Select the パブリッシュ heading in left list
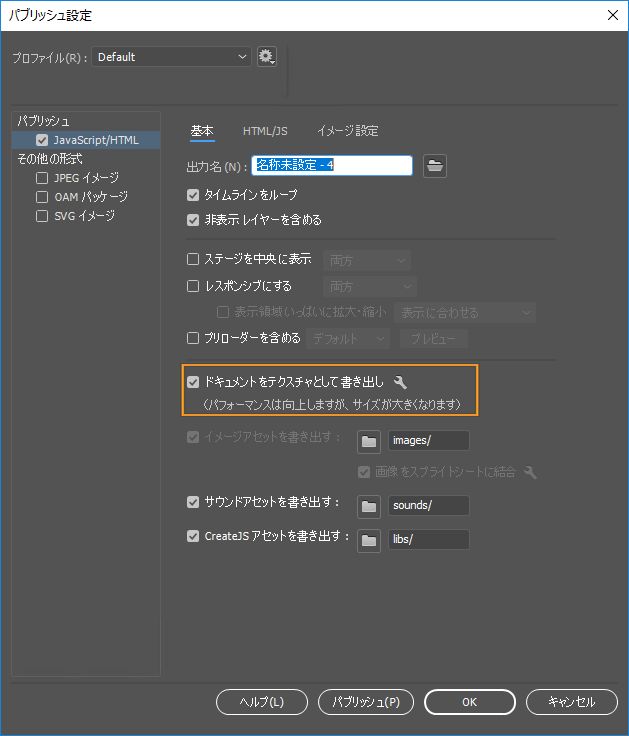The height and width of the screenshot is (736, 629). point(43,121)
